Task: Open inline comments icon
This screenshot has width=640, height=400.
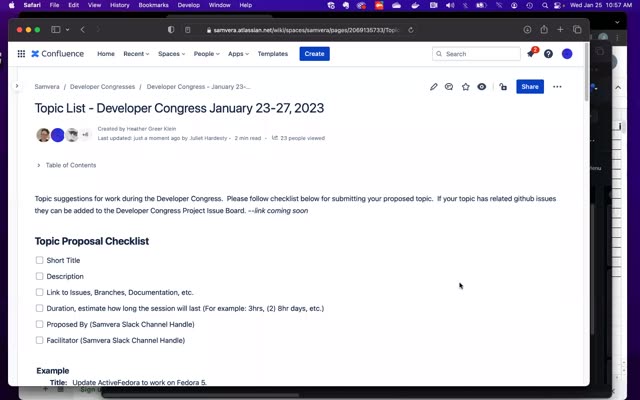Action: pyautogui.click(x=449, y=87)
